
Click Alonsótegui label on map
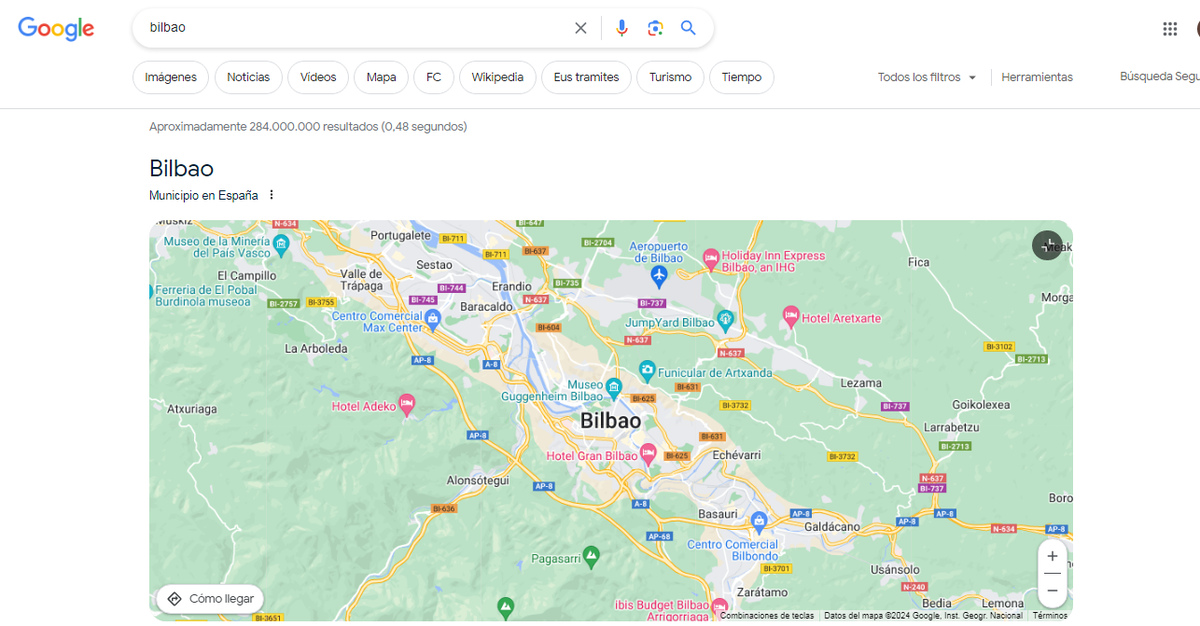pos(478,480)
